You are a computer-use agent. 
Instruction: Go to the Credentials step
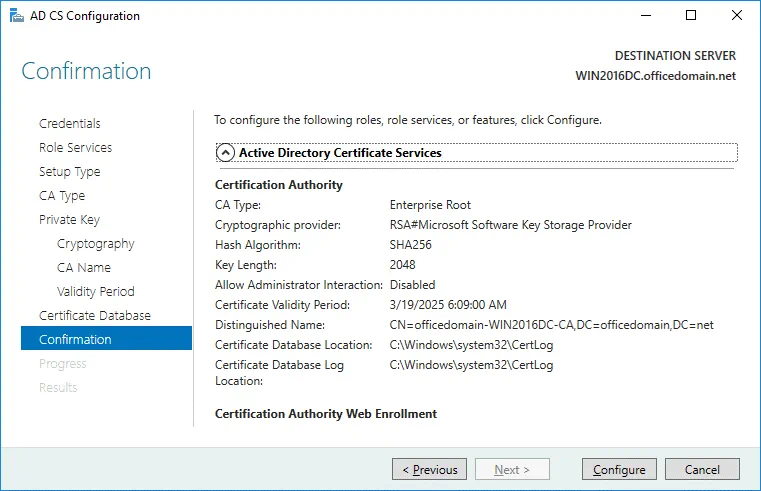(x=70, y=124)
